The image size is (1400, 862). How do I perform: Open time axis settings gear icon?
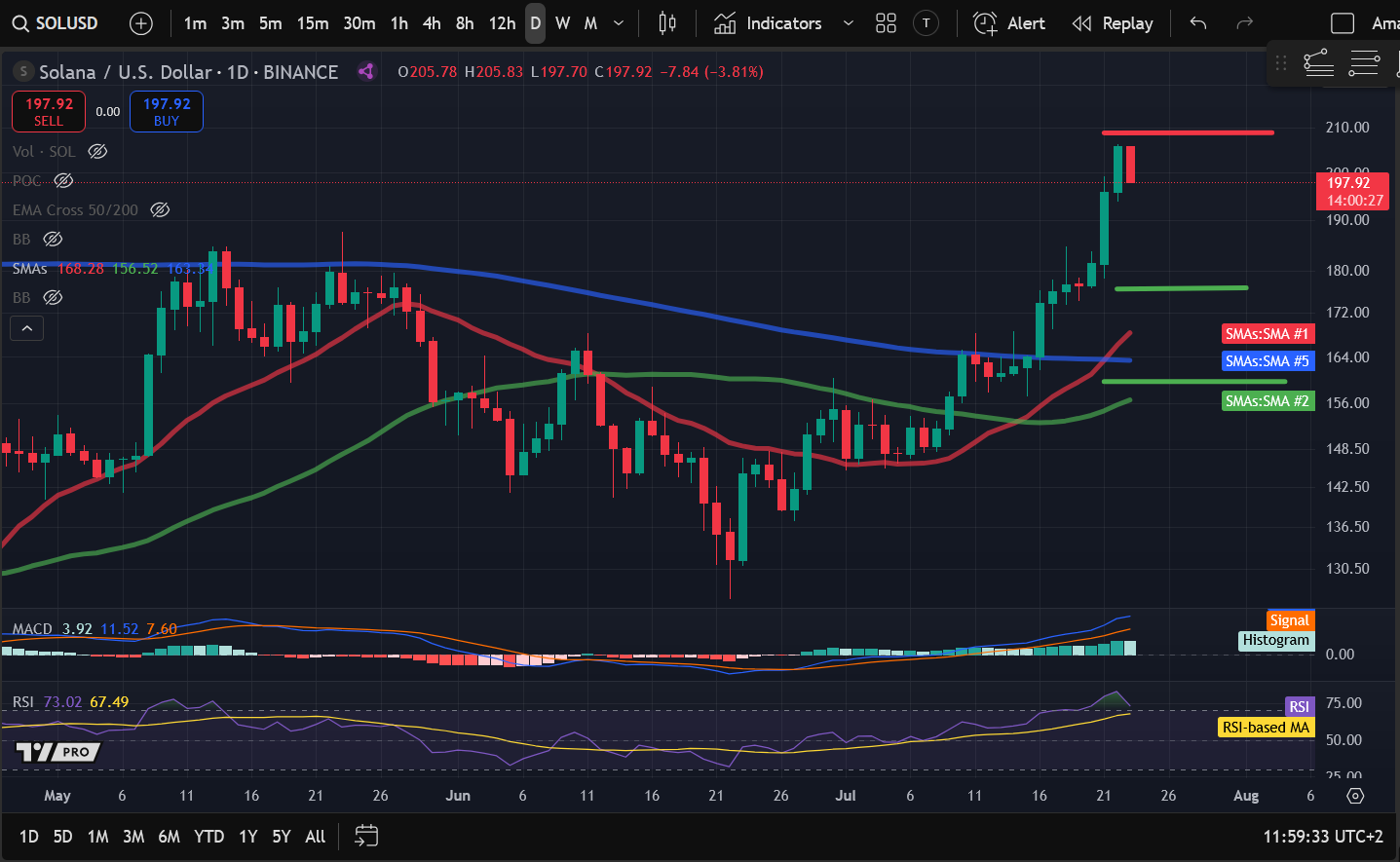[1355, 796]
